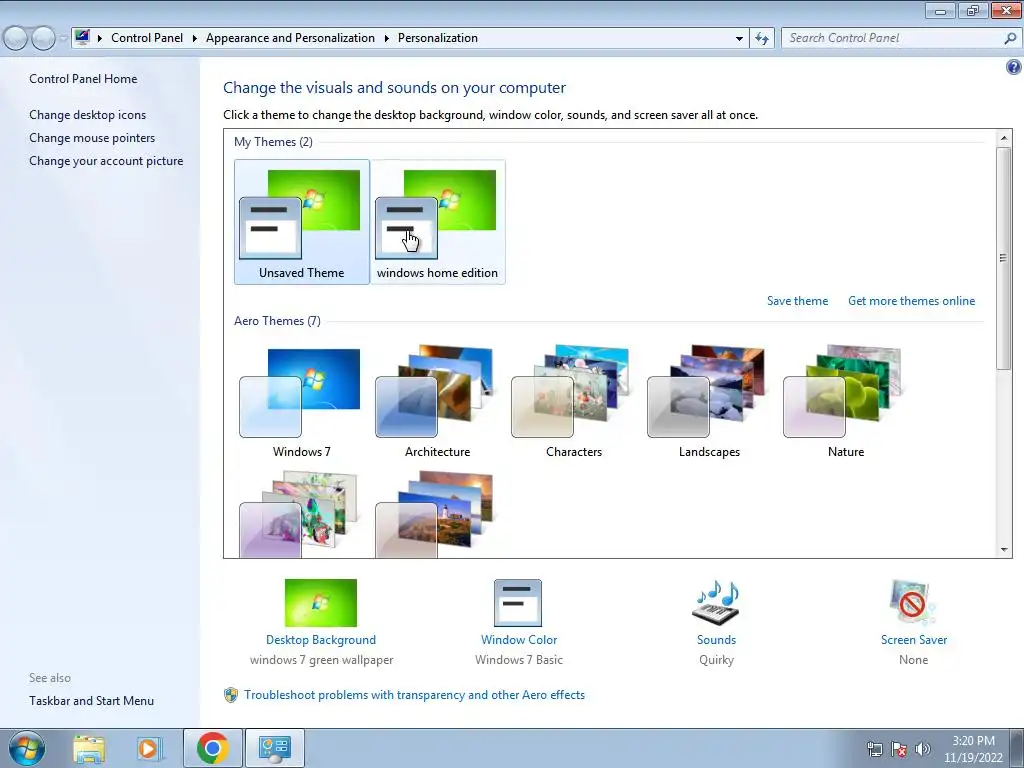
Task: Apply the Windows 7 Aero theme
Action: click(301, 402)
